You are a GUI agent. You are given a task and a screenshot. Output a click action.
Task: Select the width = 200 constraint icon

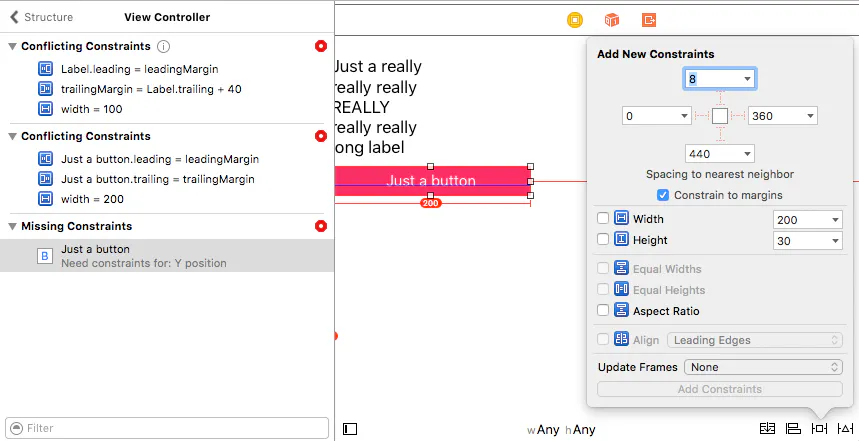pyautogui.click(x=45, y=199)
